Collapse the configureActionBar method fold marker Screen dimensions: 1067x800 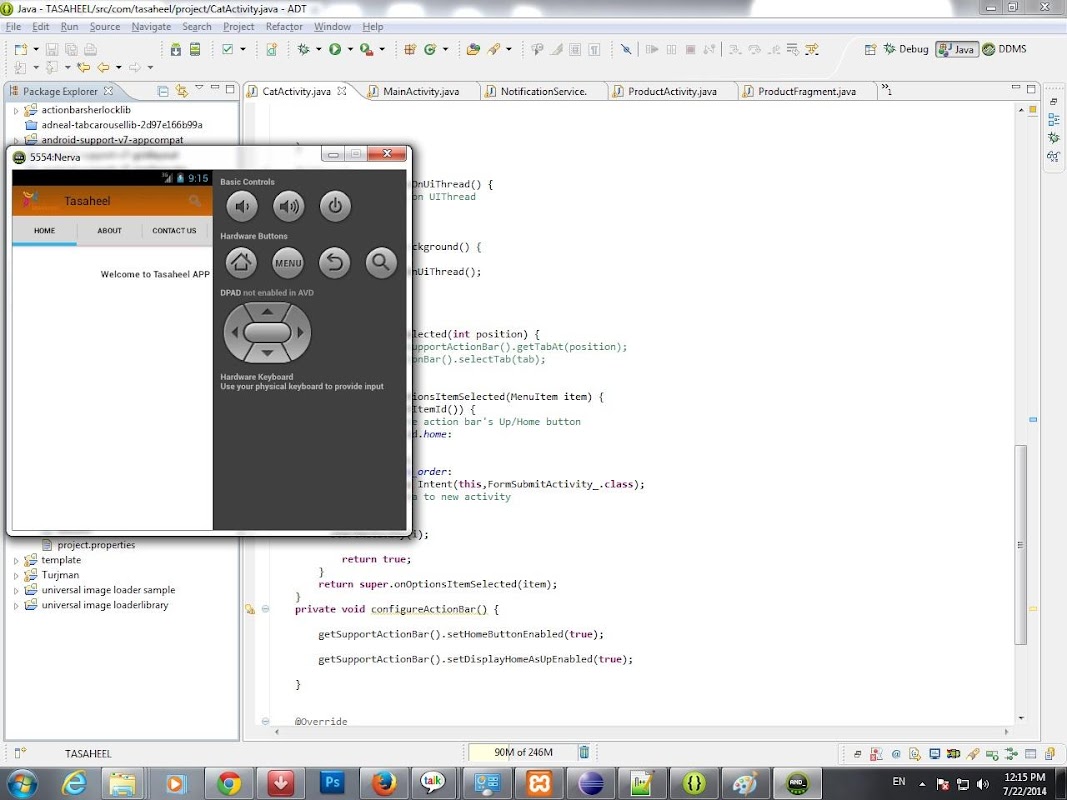[x=265, y=609]
